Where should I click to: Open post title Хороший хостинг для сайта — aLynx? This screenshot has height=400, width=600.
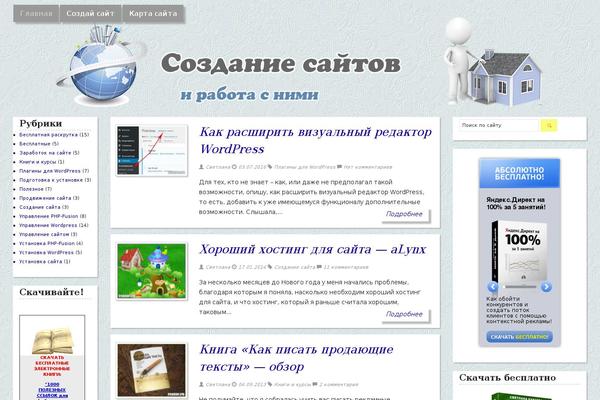pyautogui.click(x=313, y=250)
